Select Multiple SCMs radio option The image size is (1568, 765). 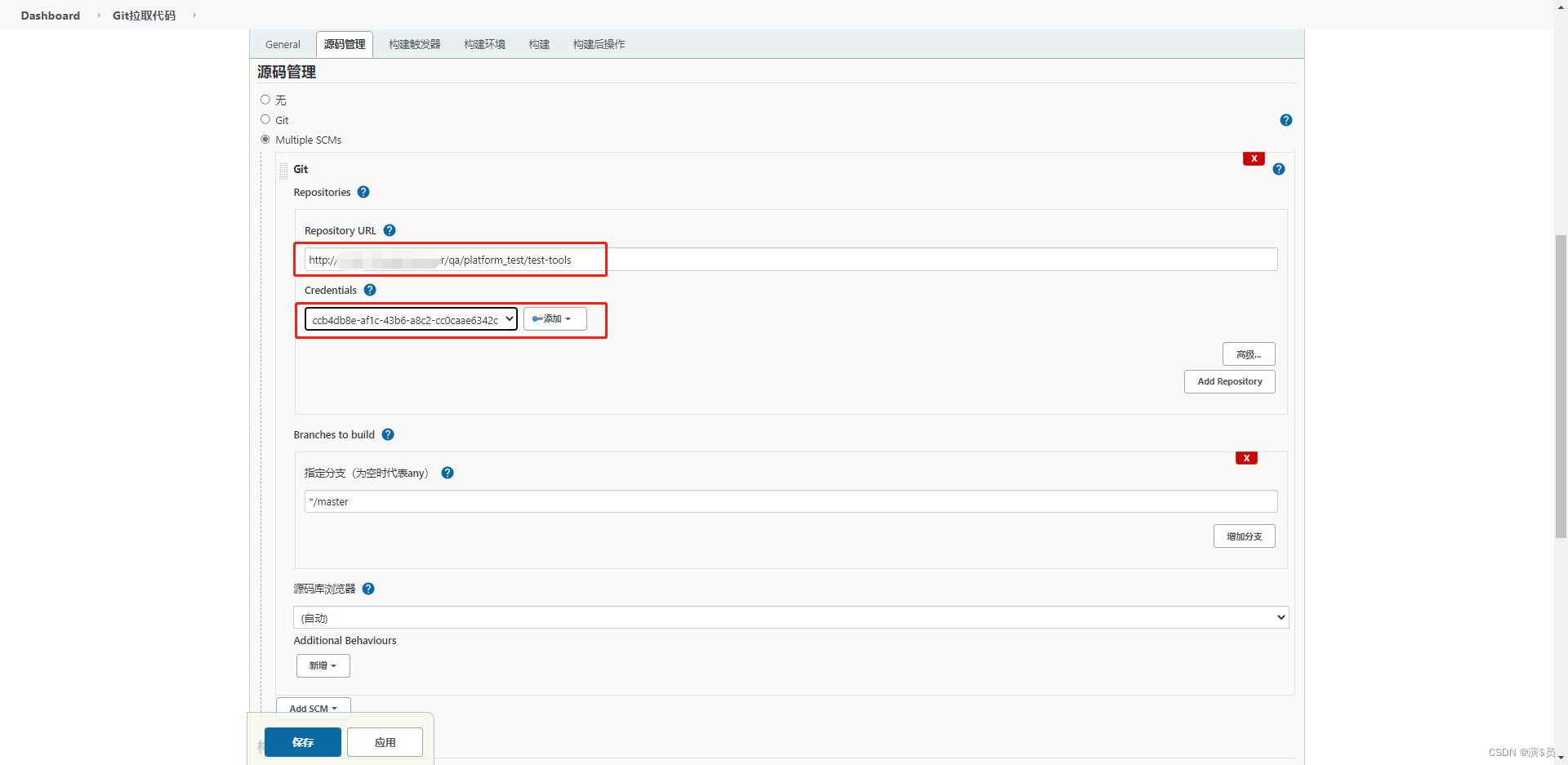[x=265, y=140]
